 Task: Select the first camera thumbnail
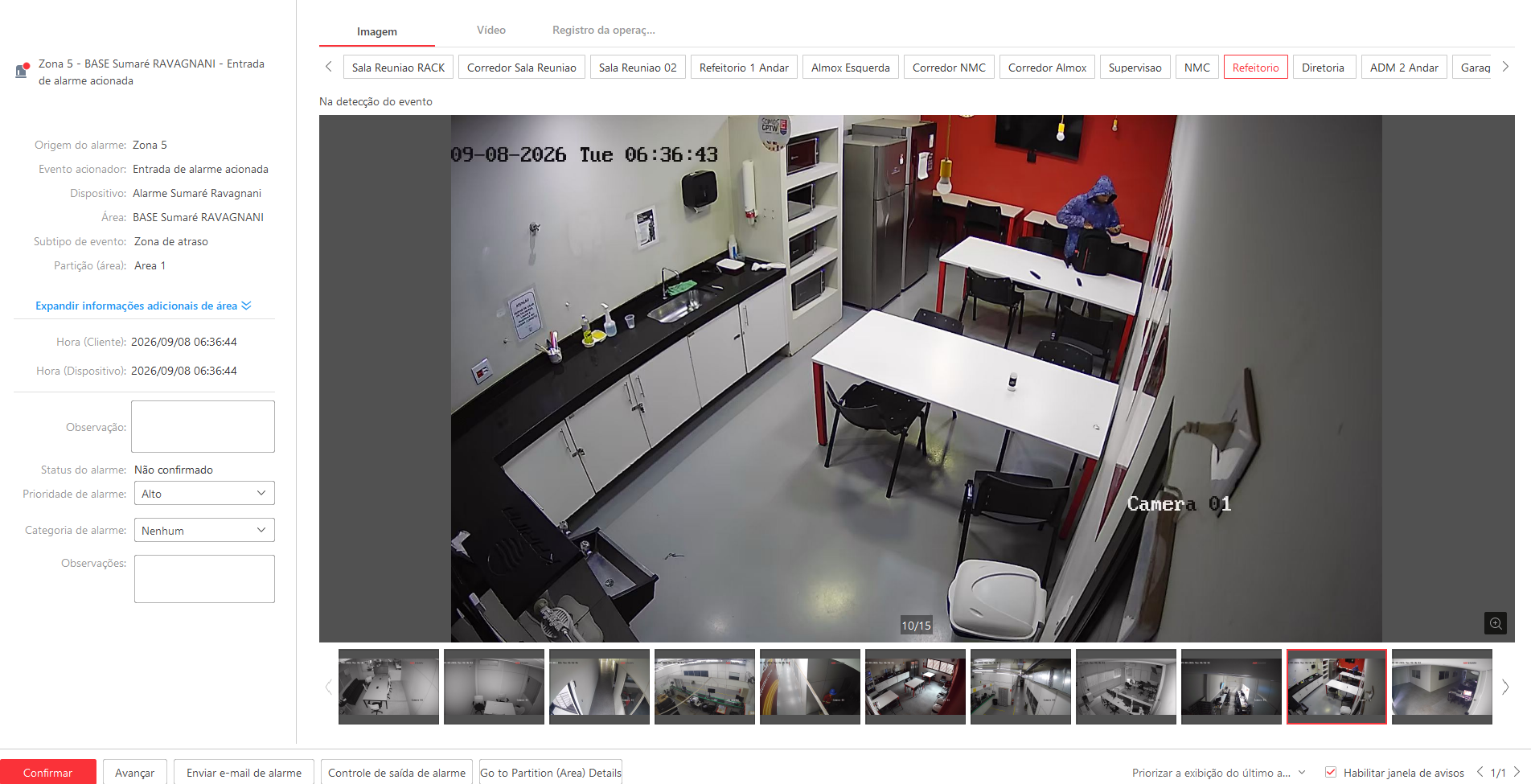point(388,687)
